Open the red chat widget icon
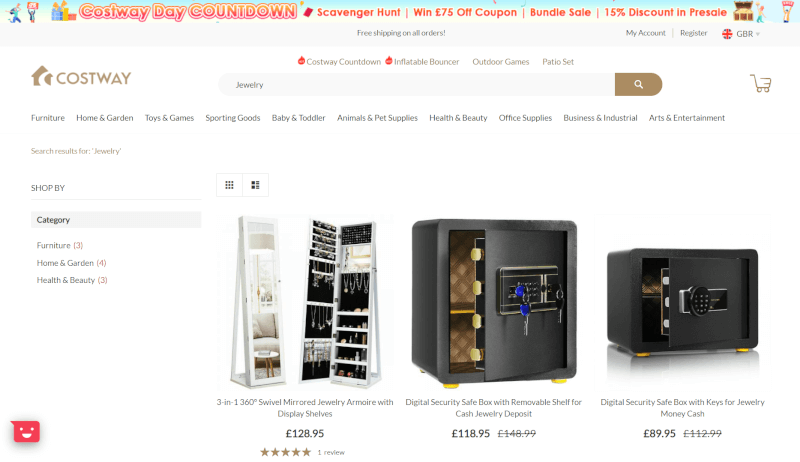The height and width of the screenshot is (462, 800). coord(26,431)
